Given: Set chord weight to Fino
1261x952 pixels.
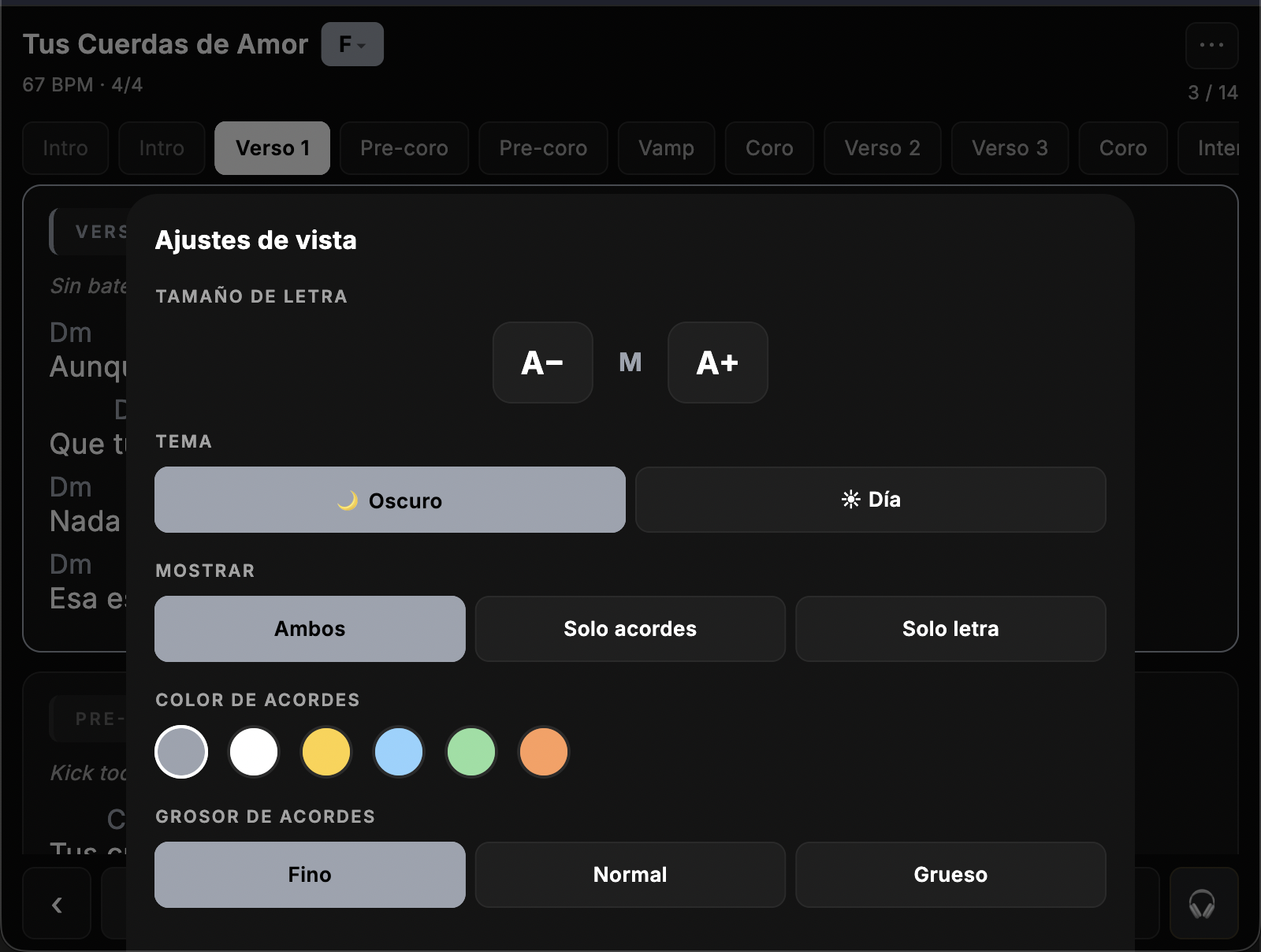Looking at the screenshot, I should pos(310,875).
